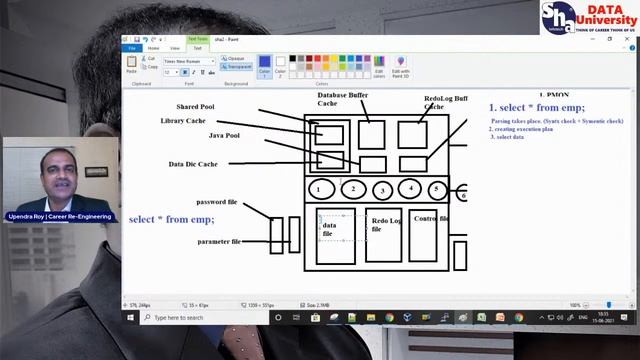This screenshot has height=360, width=640.
Task: Select the Text ribbon tab
Action: pos(198,48)
